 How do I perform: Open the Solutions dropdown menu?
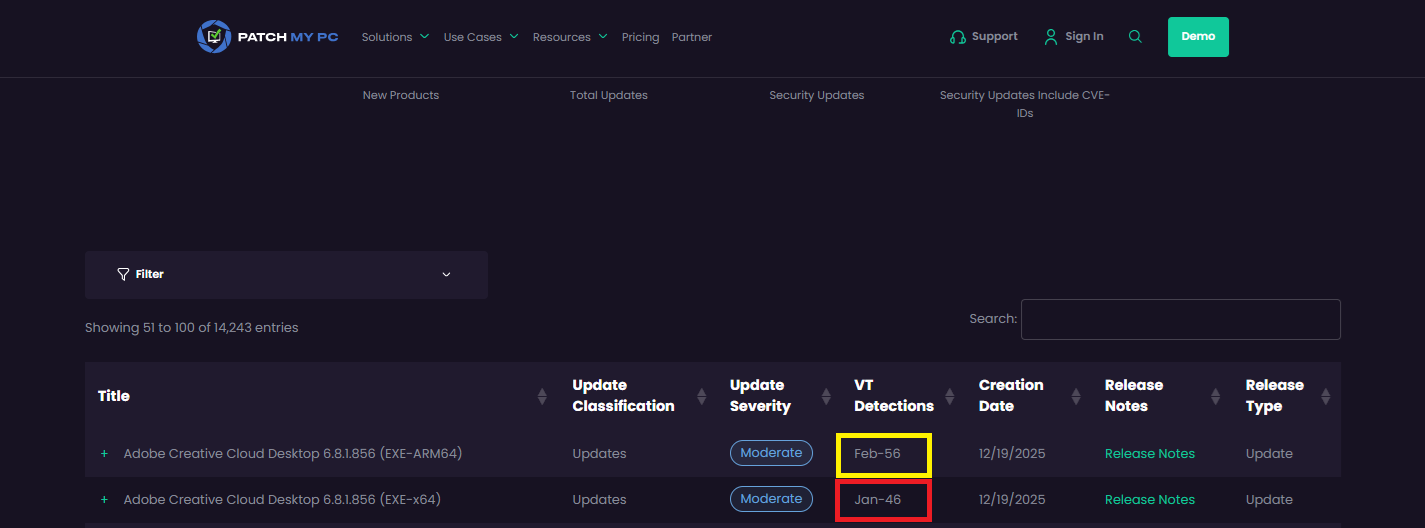pyautogui.click(x=395, y=37)
